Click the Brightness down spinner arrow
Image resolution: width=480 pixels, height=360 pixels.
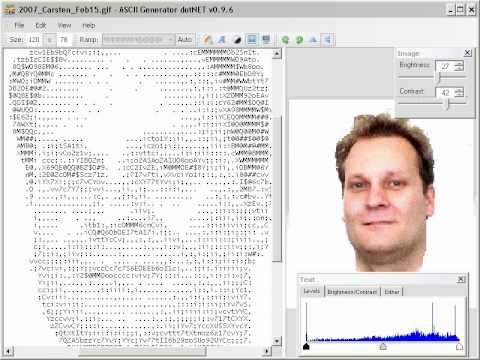click(459, 69)
